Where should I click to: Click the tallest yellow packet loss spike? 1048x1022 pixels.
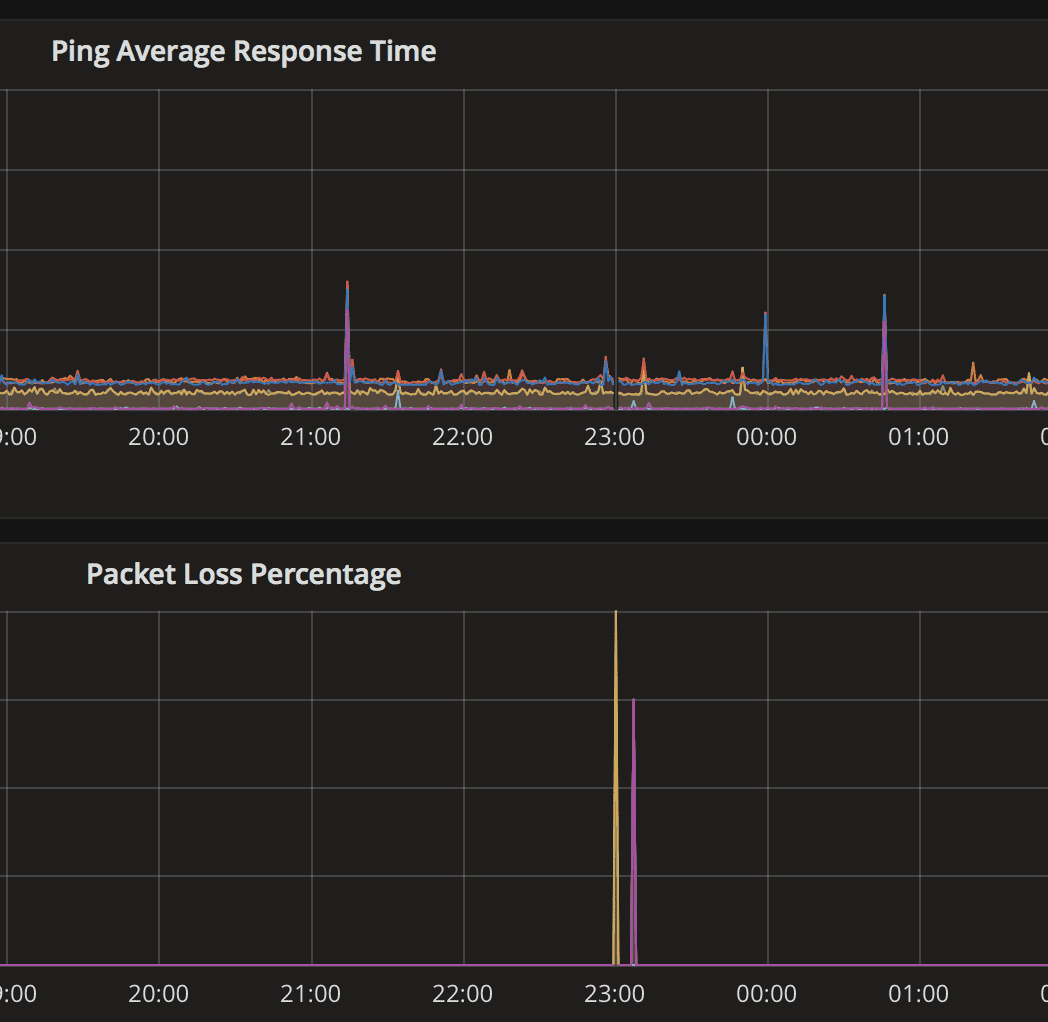[615, 614]
